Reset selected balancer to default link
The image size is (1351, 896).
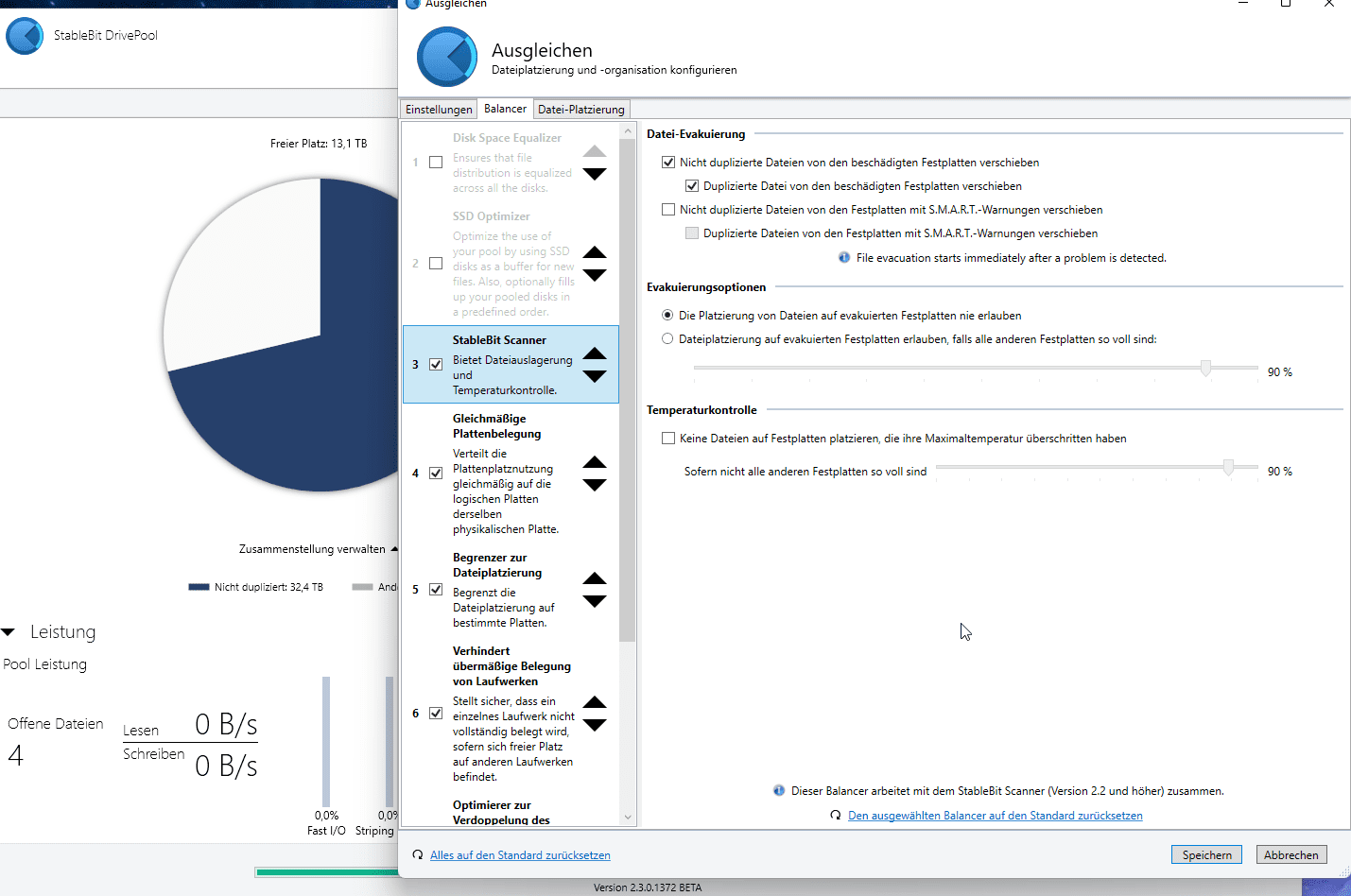(x=996, y=816)
